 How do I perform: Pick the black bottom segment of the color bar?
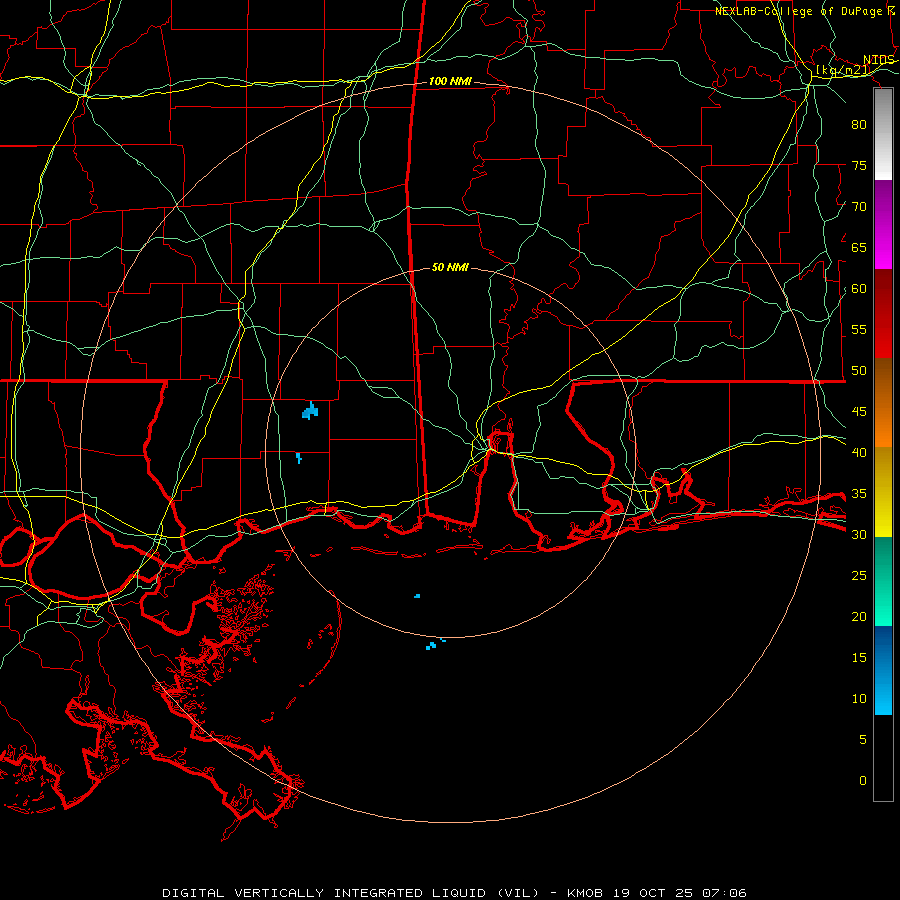point(883,758)
